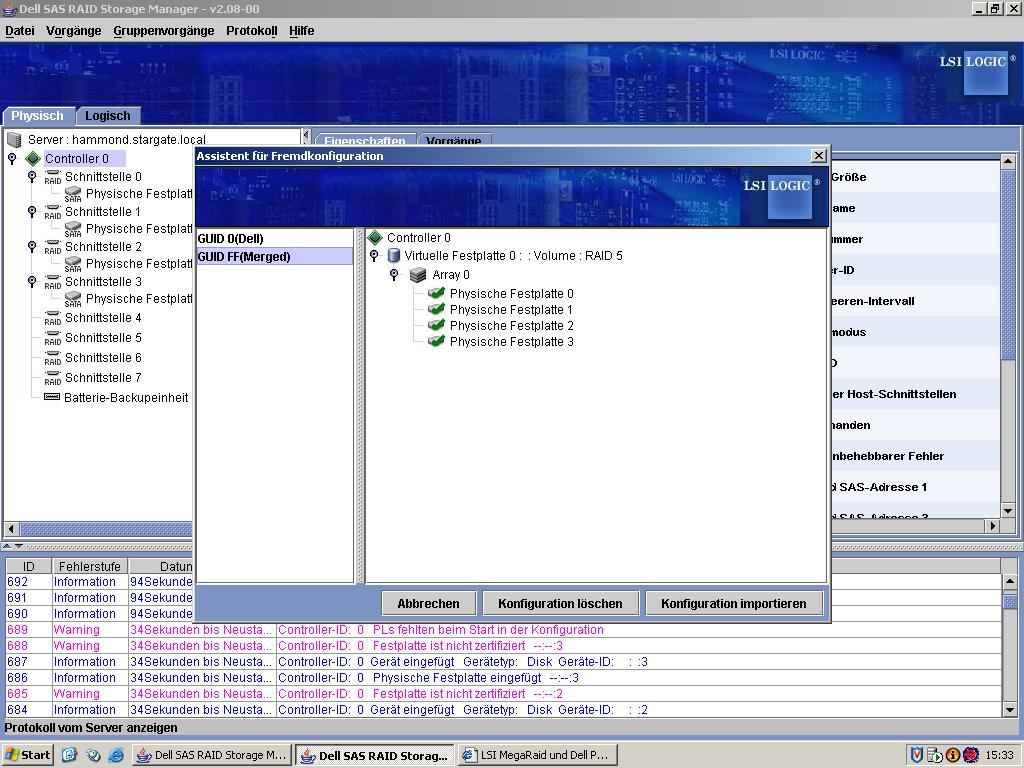Click the RAID icon of Schnittstelle 7
The height and width of the screenshot is (768, 1024).
coord(53,378)
